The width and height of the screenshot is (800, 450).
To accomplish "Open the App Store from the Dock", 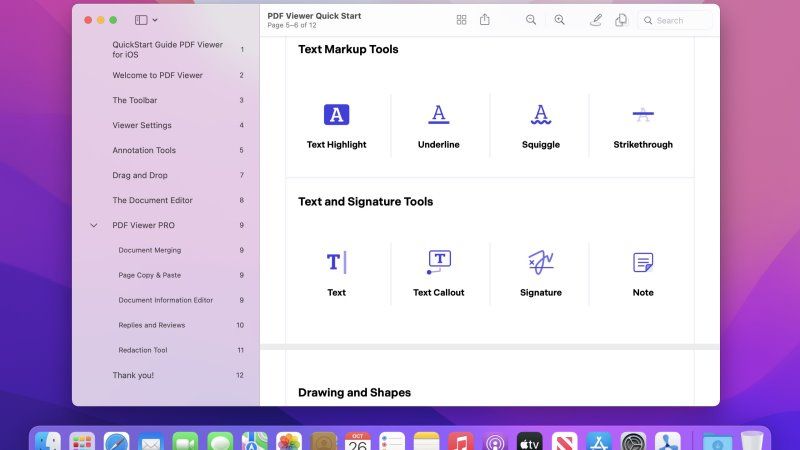I will pyautogui.click(x=598, y=442).
